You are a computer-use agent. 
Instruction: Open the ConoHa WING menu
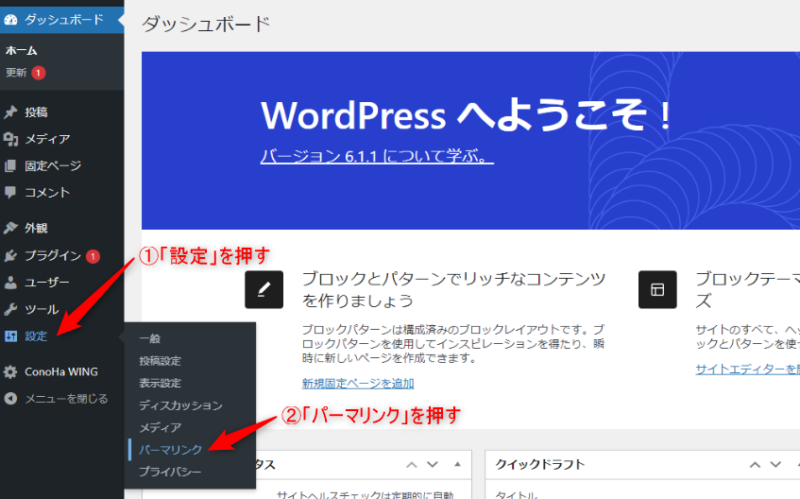(62, 372)
